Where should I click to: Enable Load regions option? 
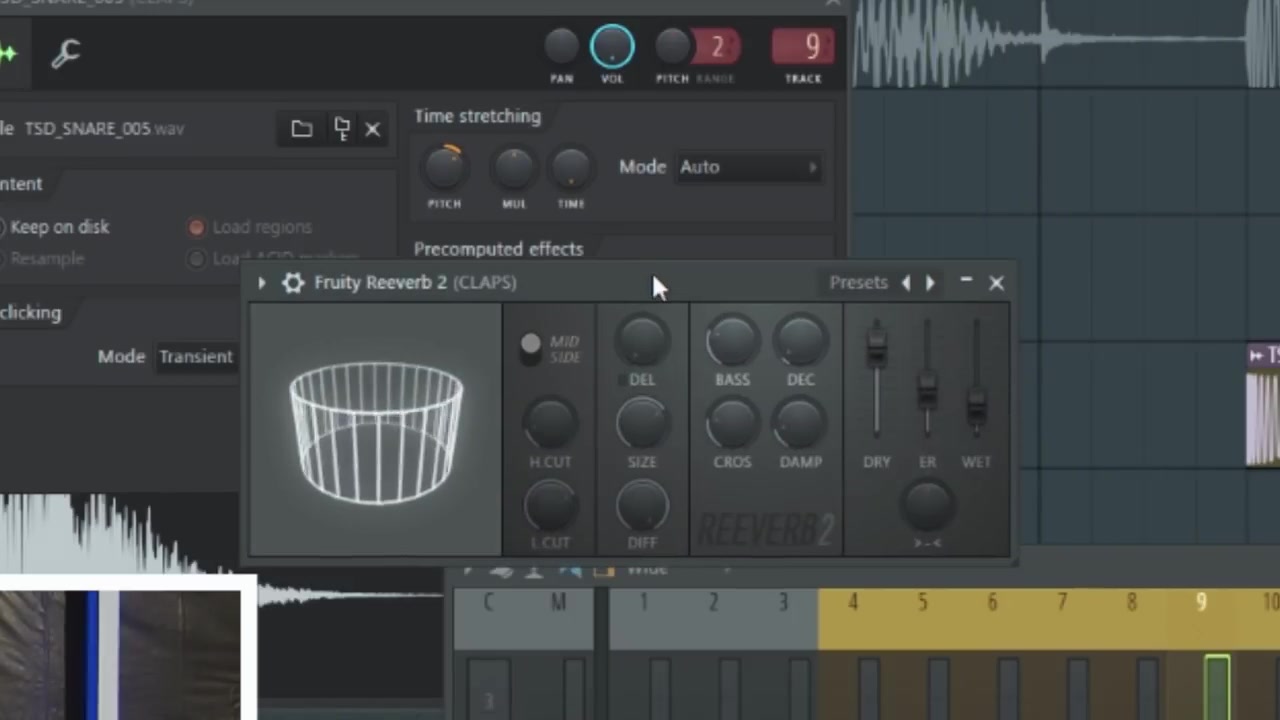(250, 227)
